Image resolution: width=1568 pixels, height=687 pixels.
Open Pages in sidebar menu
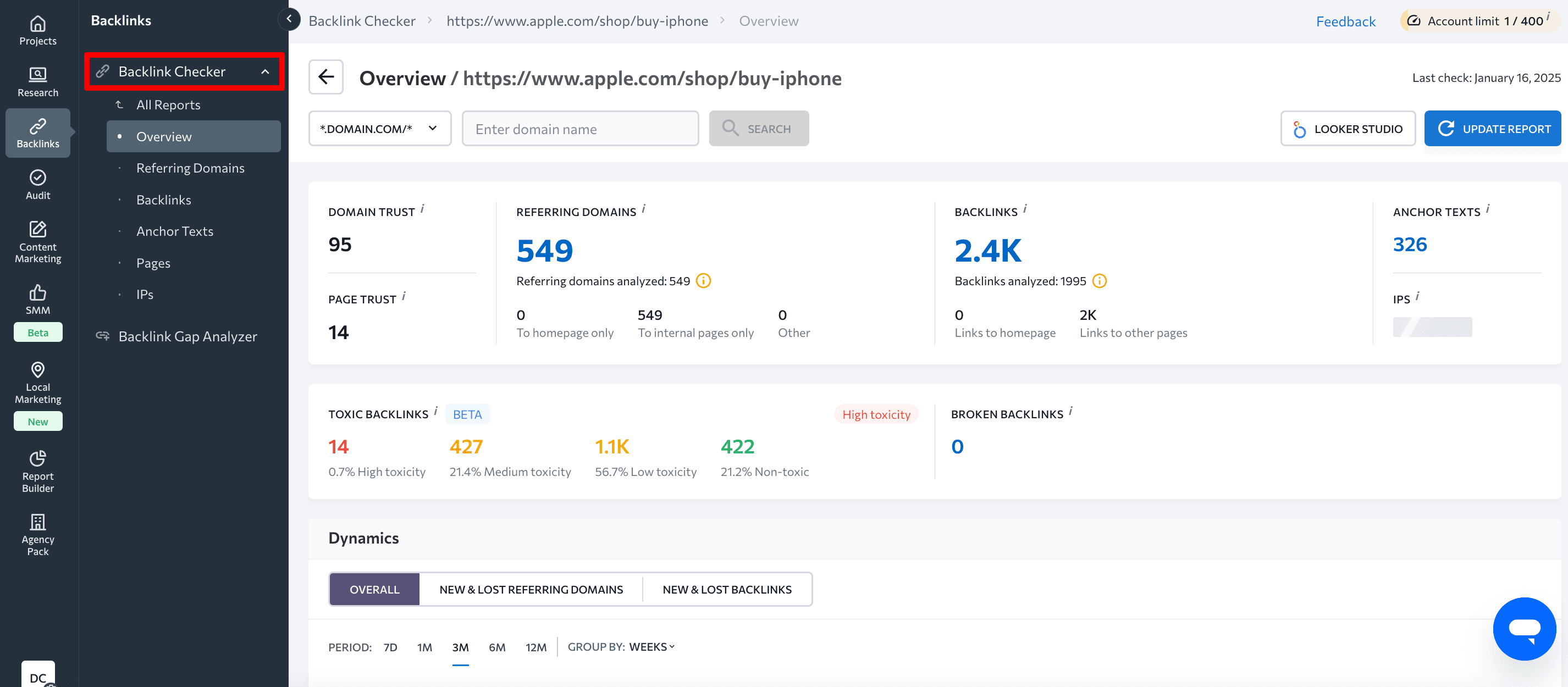point(153,263)
